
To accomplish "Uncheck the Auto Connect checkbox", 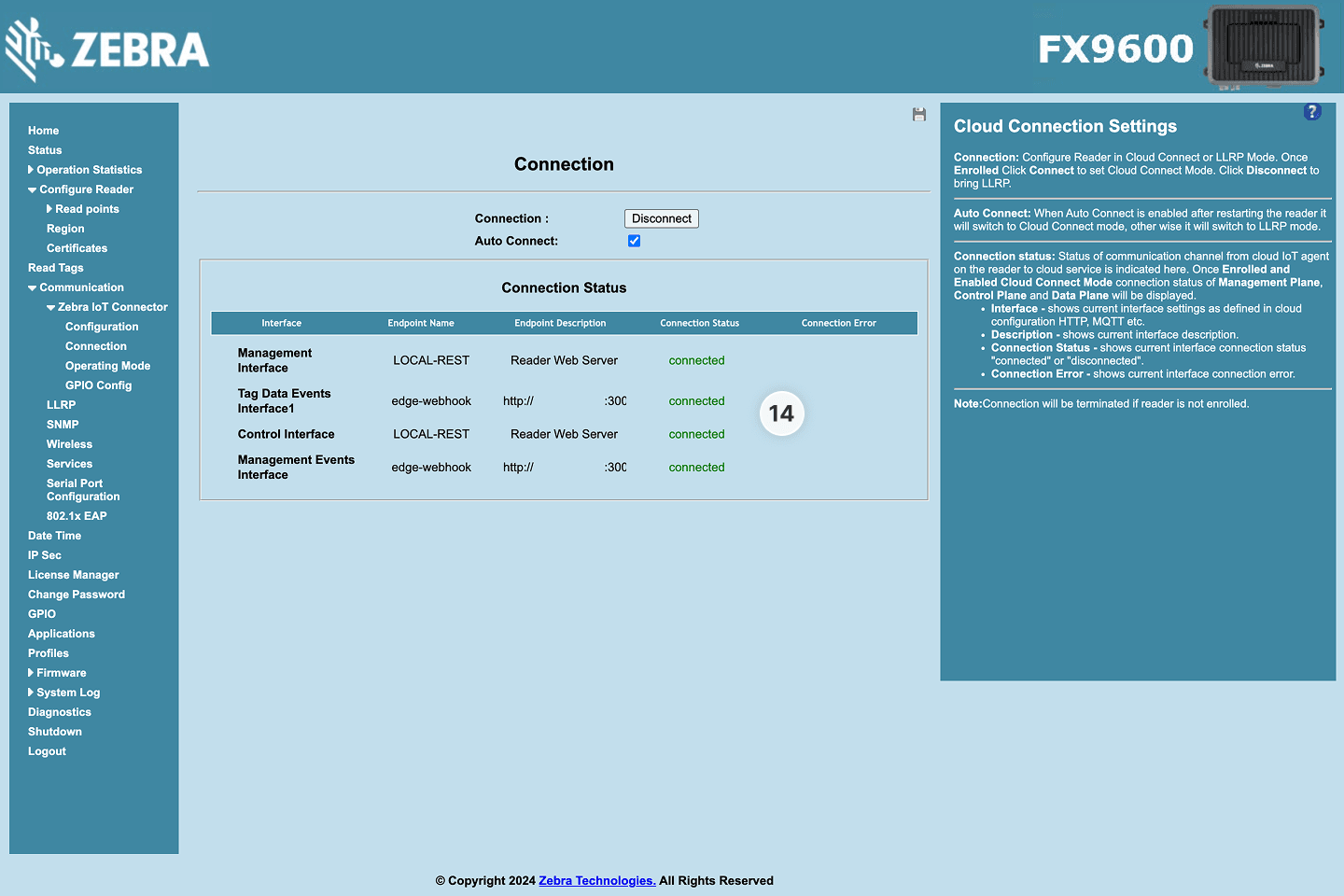I will [634, 241].
